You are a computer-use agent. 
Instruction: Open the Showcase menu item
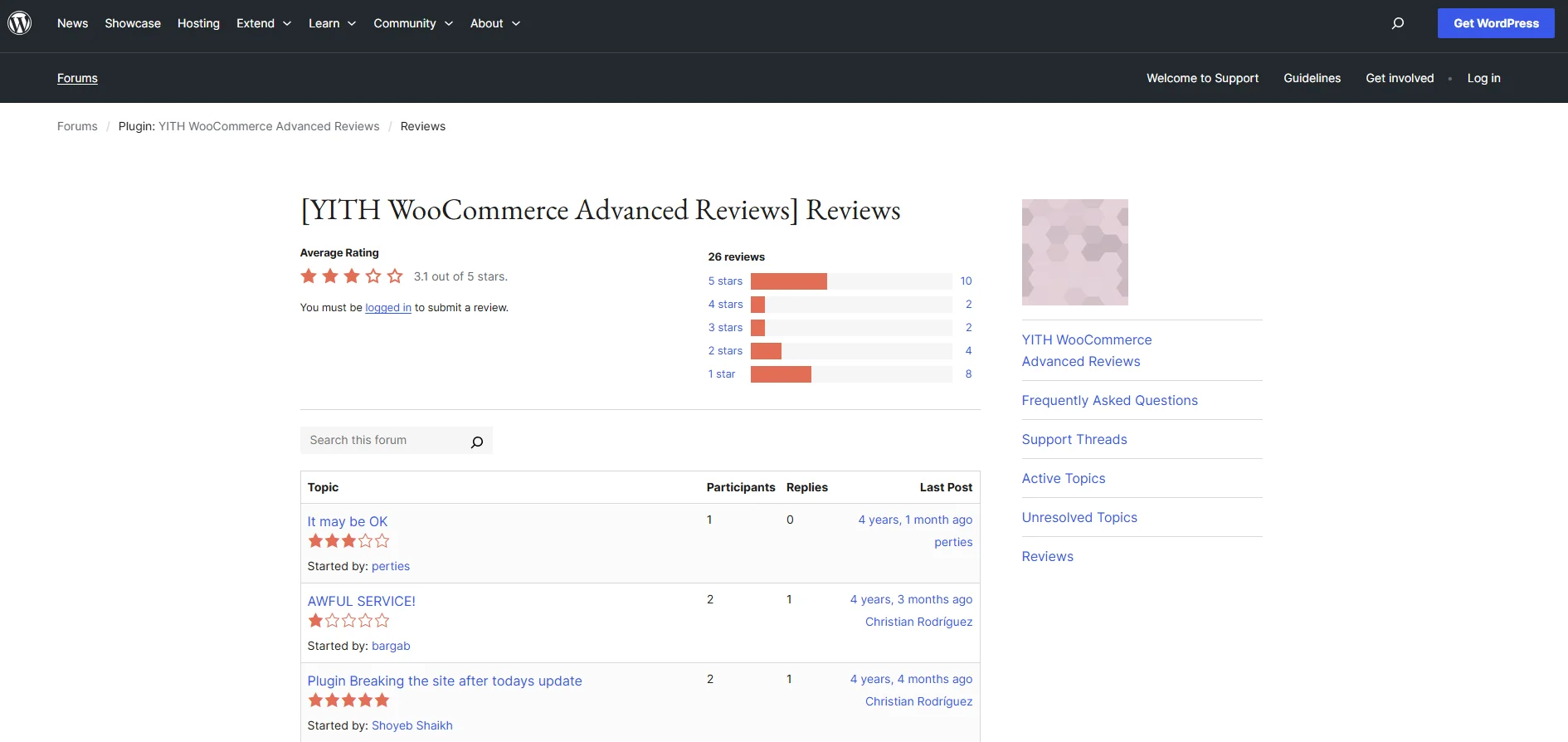click(x=133, y=23)
